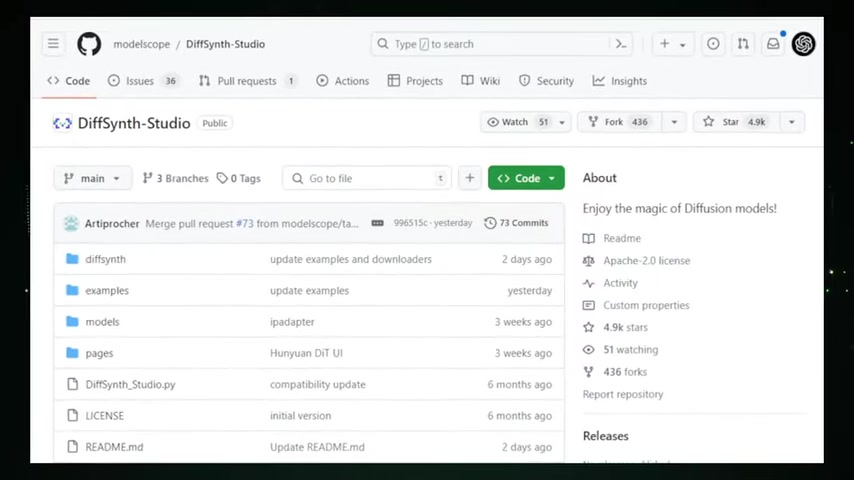
Task: Click the LICENSE file icon
Action: point(72,416)
